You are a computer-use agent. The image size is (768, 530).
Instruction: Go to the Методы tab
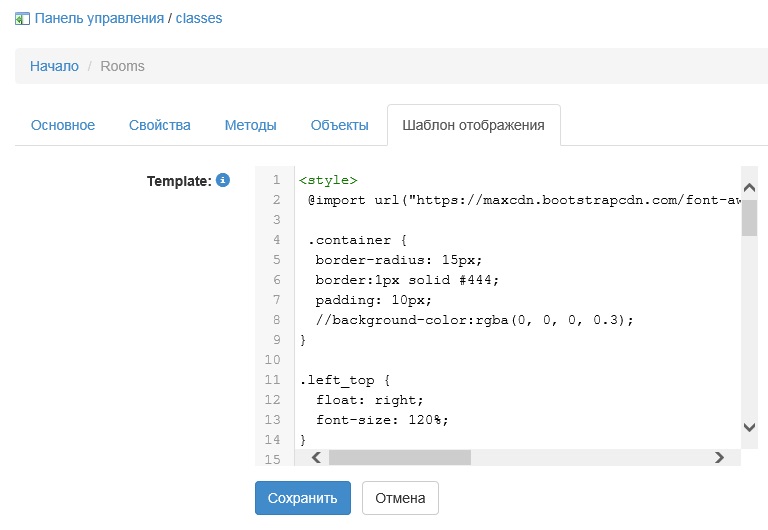tap(250, 125)
